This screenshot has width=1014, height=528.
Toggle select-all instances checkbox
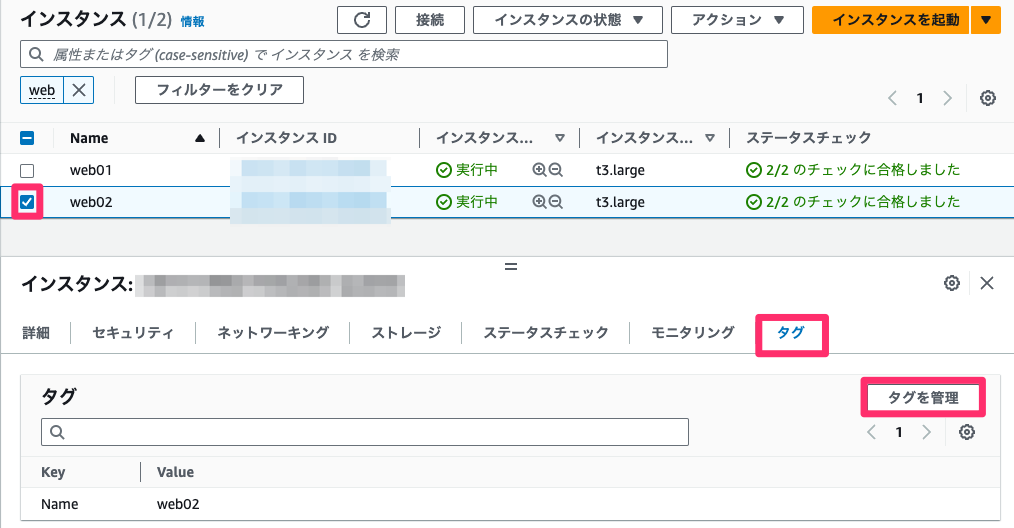click(27, 138)
